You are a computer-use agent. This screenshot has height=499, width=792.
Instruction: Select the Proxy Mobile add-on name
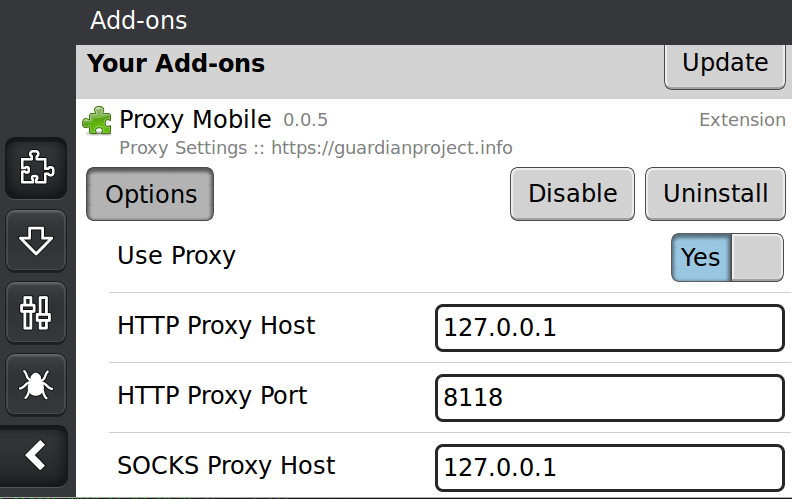[x=195, y=120]
